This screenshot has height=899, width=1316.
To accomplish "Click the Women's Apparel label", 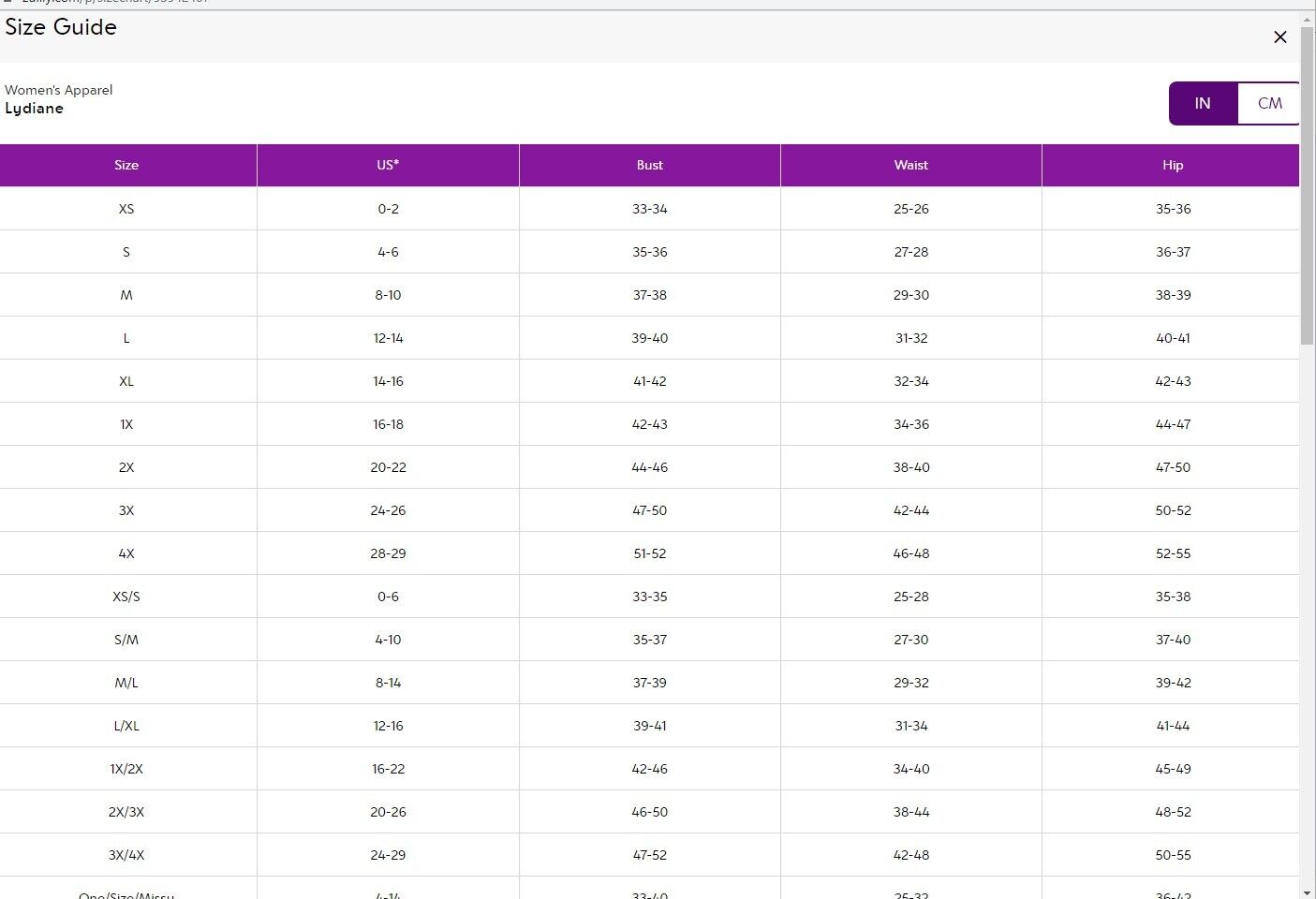I will coord(58,90).
